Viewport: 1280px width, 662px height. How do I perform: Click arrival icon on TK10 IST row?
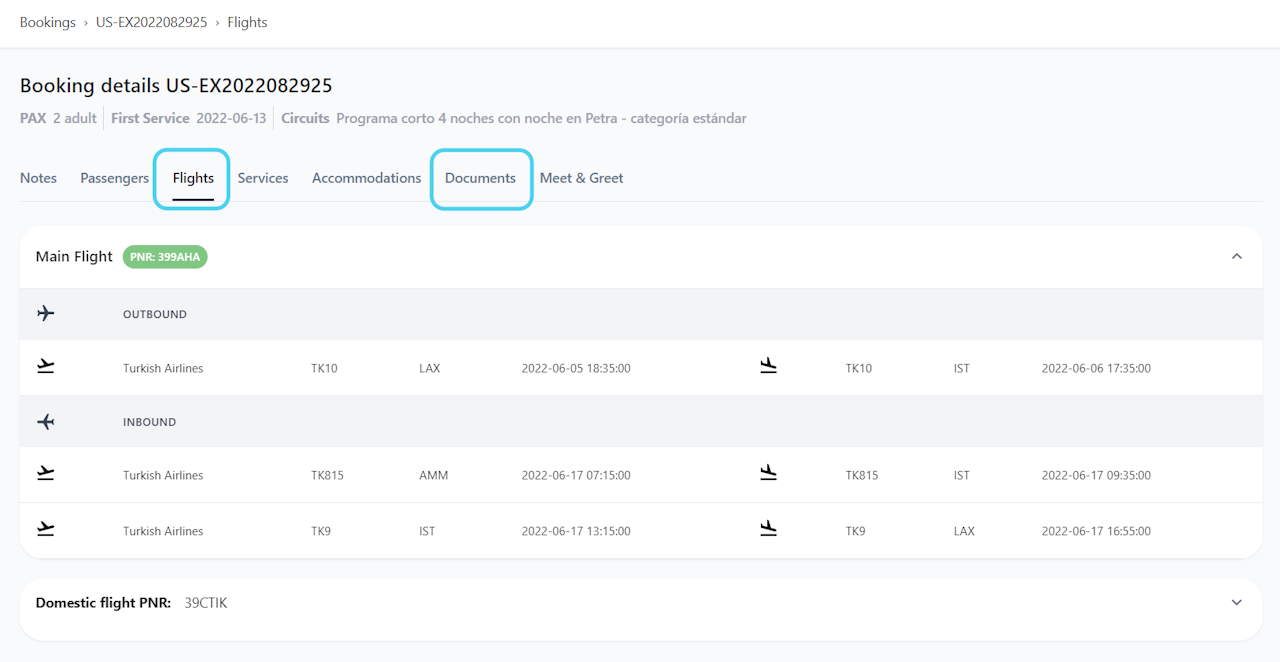click(x=768, y=367)
